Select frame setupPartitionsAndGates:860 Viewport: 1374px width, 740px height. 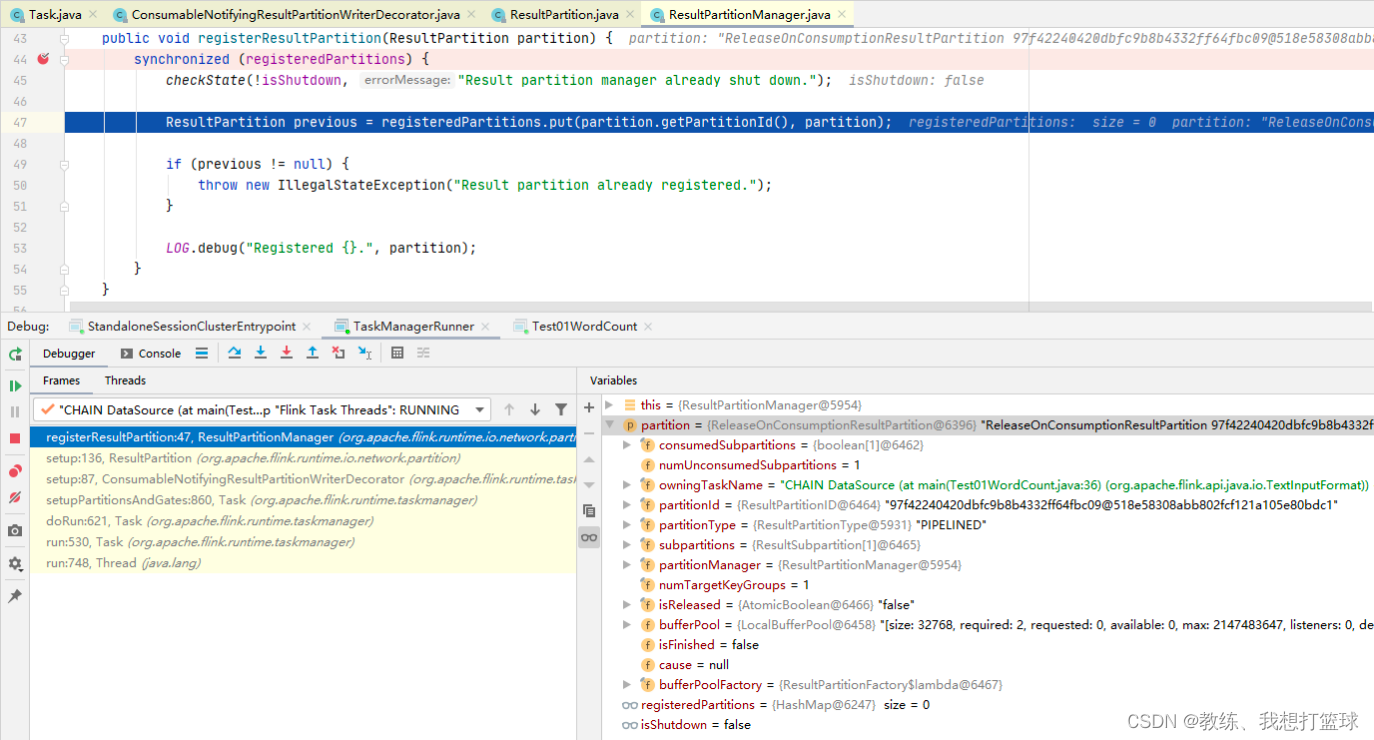tap(303, 500)
